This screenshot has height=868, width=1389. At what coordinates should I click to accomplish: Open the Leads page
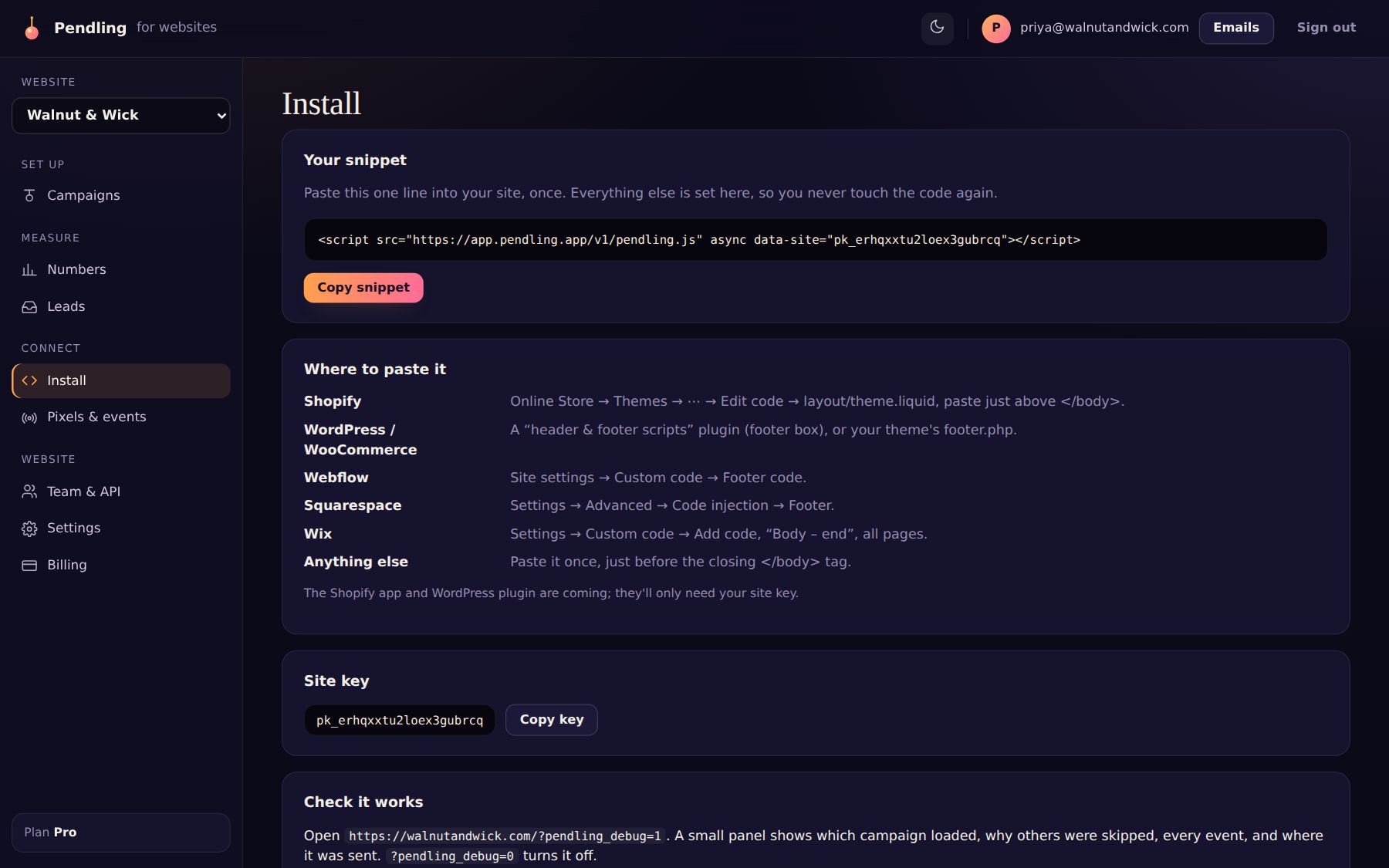(121, 306)
